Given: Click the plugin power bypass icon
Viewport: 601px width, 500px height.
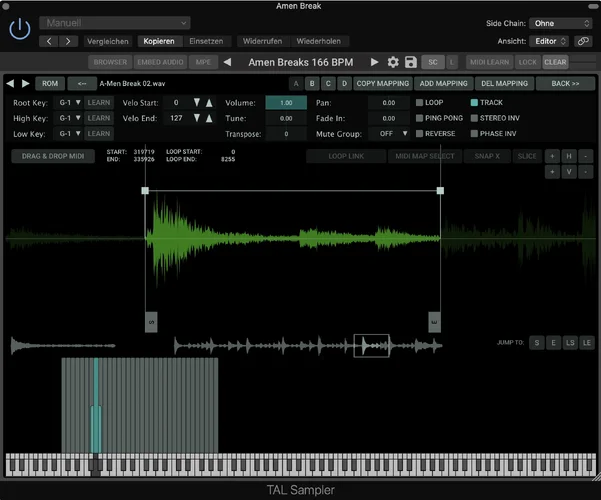Looking at the screenshot, I should click(x=19, y=29).
